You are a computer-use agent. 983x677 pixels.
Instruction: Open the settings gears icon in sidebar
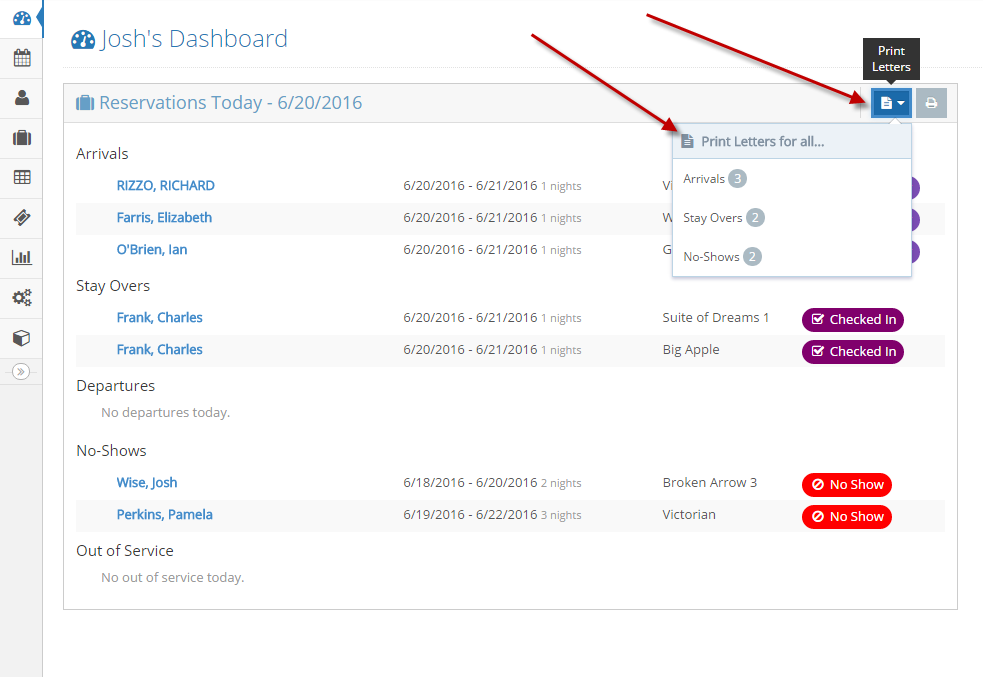[x=21, y=298]
